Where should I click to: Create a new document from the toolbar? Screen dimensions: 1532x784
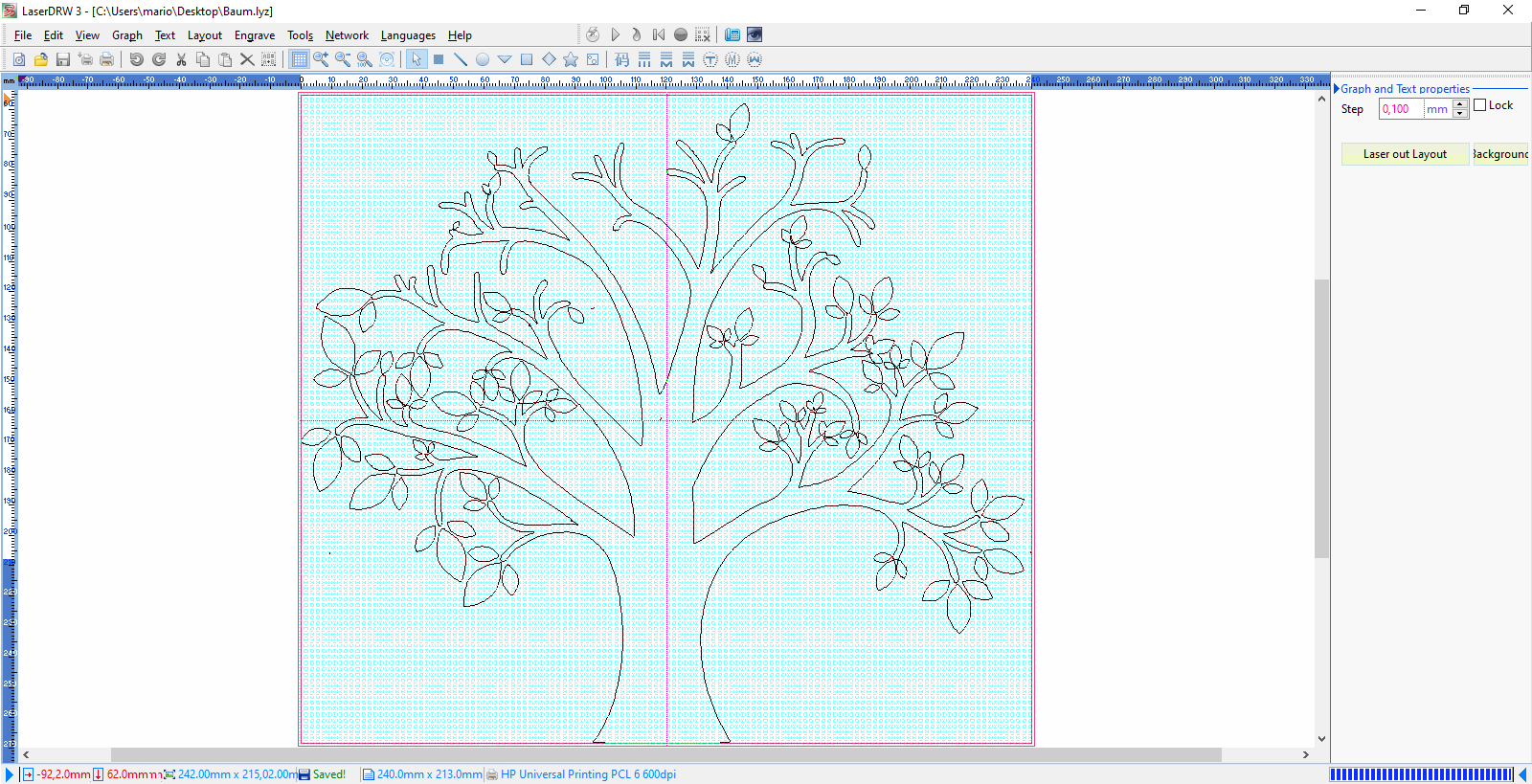[19, 59]
